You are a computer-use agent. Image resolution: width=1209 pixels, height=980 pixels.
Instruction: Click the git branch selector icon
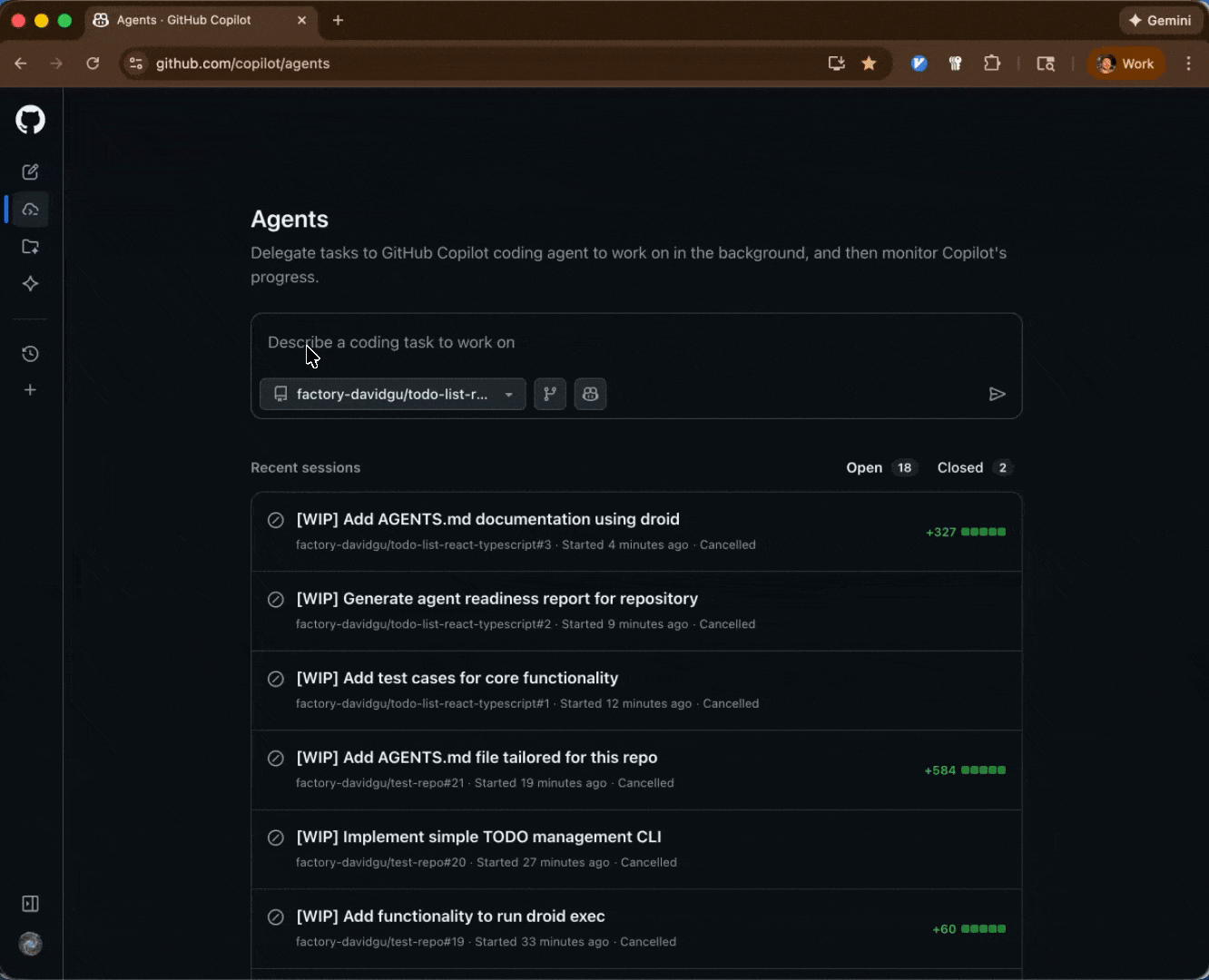coord(549,394)
